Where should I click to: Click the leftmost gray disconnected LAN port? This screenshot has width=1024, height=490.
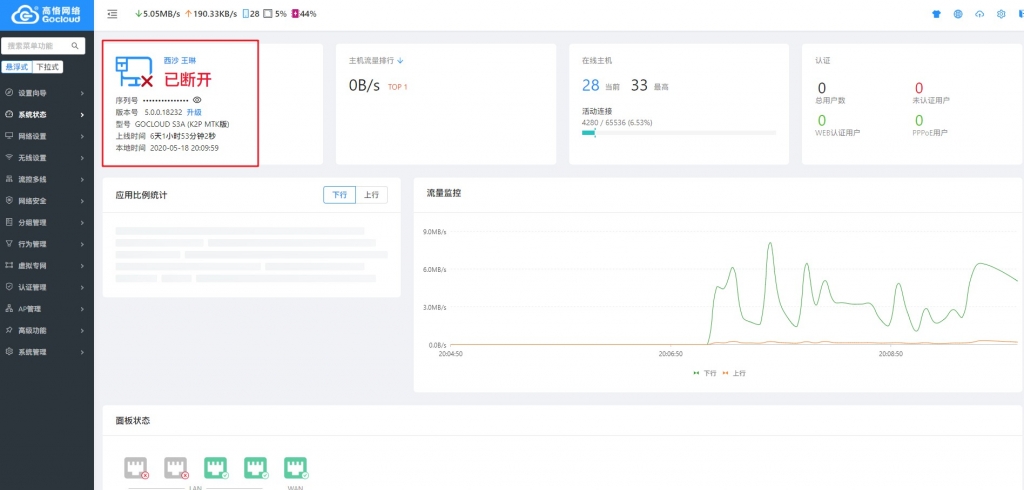click(x=136, y=468)
